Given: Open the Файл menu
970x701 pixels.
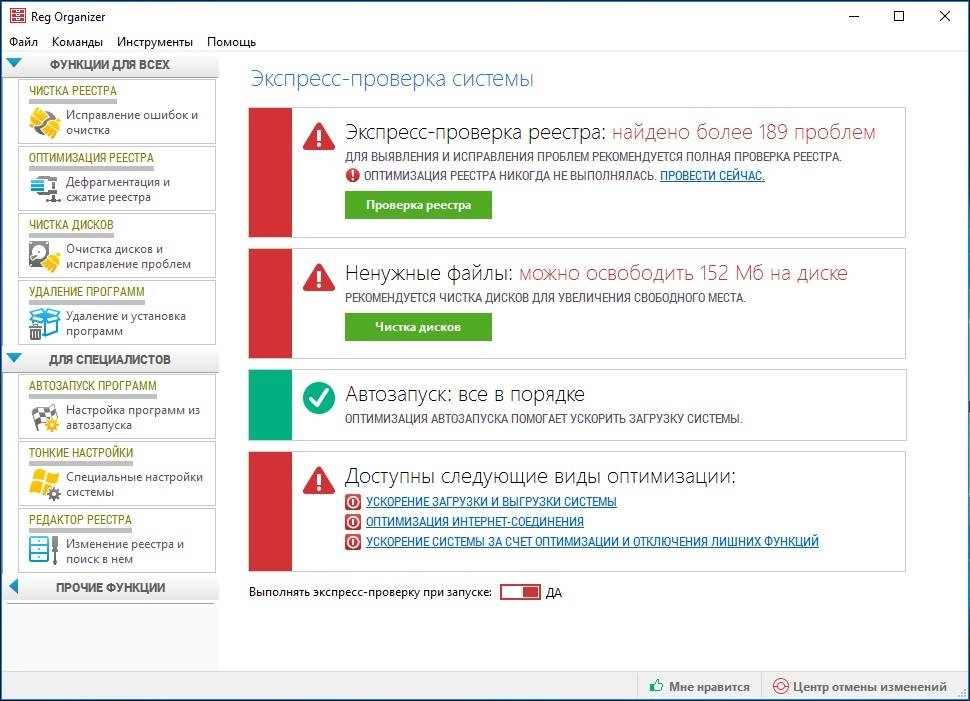Looking at the screenshot, I should 24,42.
